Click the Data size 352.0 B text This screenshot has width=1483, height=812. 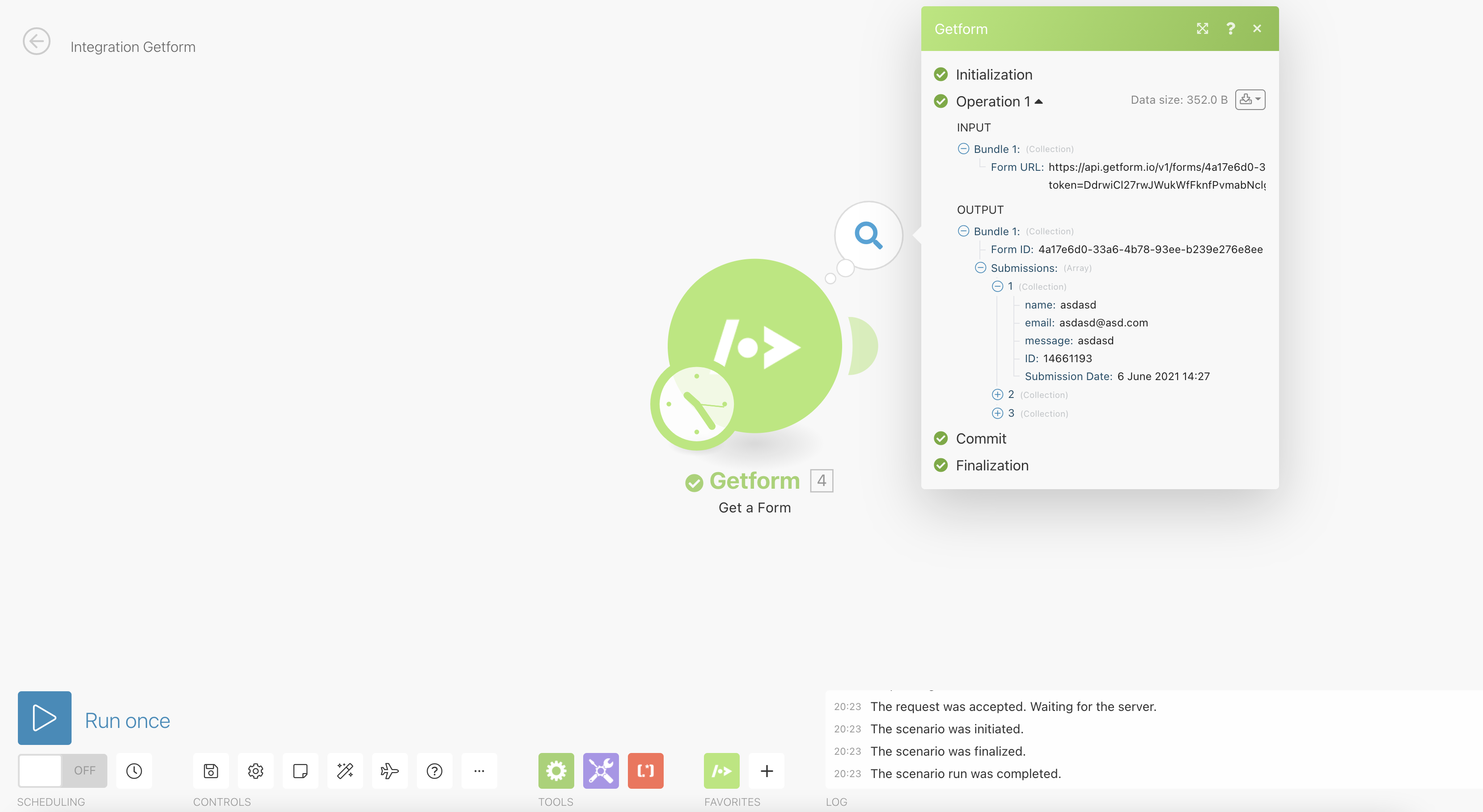pos(1179,100)
